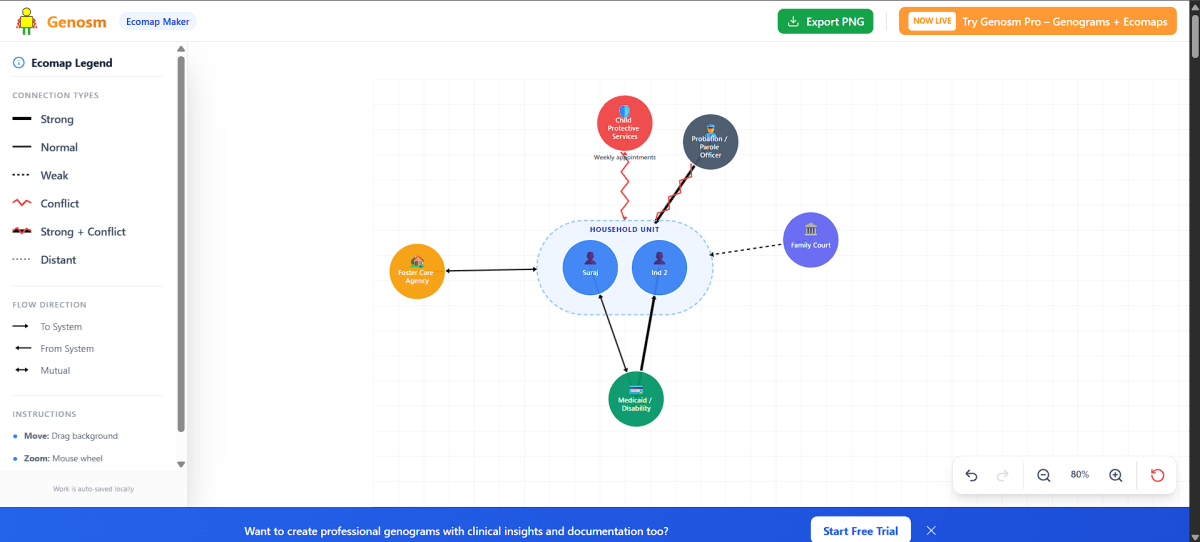Viewport: 1200px width, 542px height.
Task: Click the From System arrow icon
Action: click(x=21, y=348)
